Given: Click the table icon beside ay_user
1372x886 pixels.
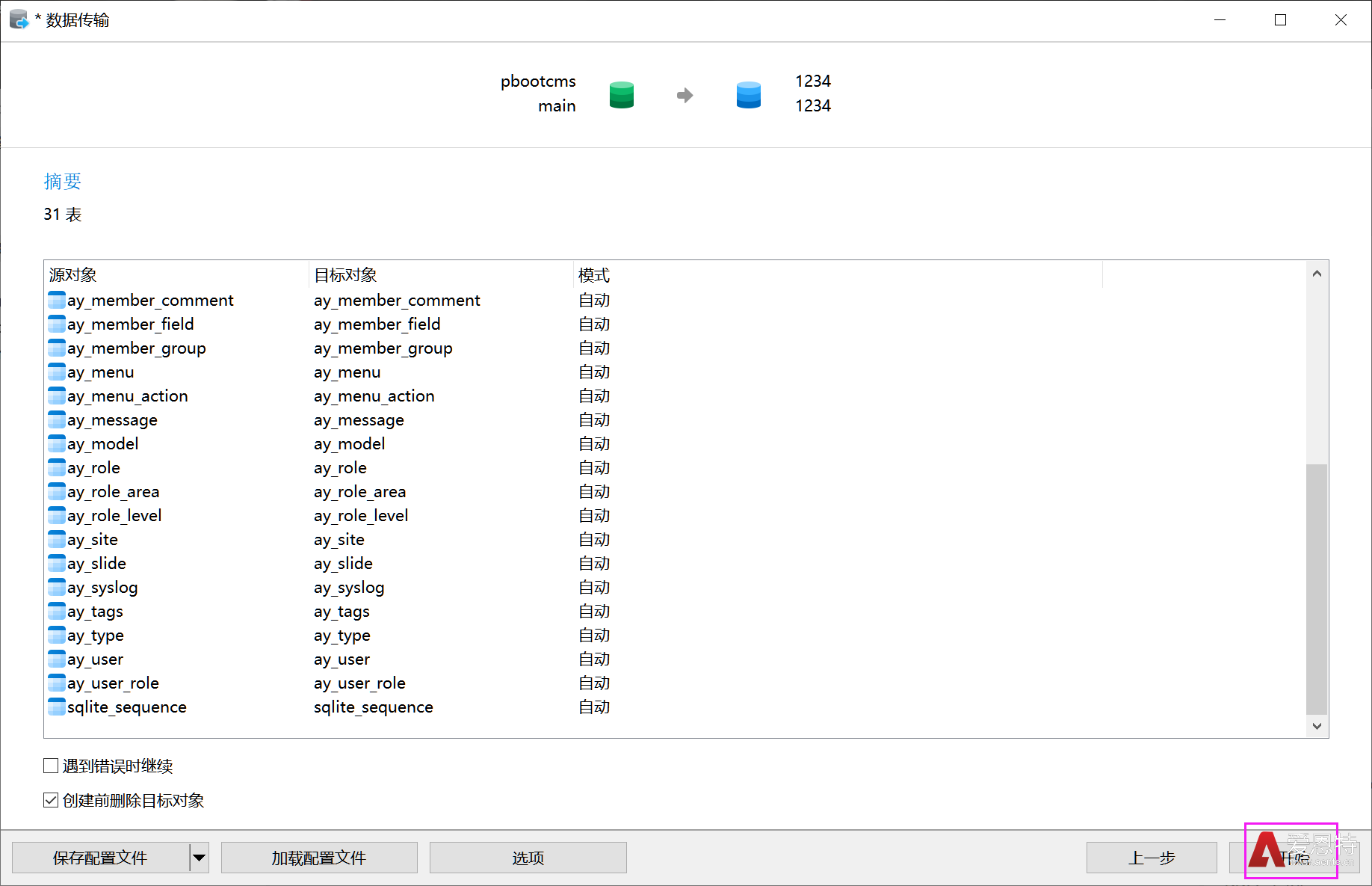Looking at the screenshot, I should point(57,659).
